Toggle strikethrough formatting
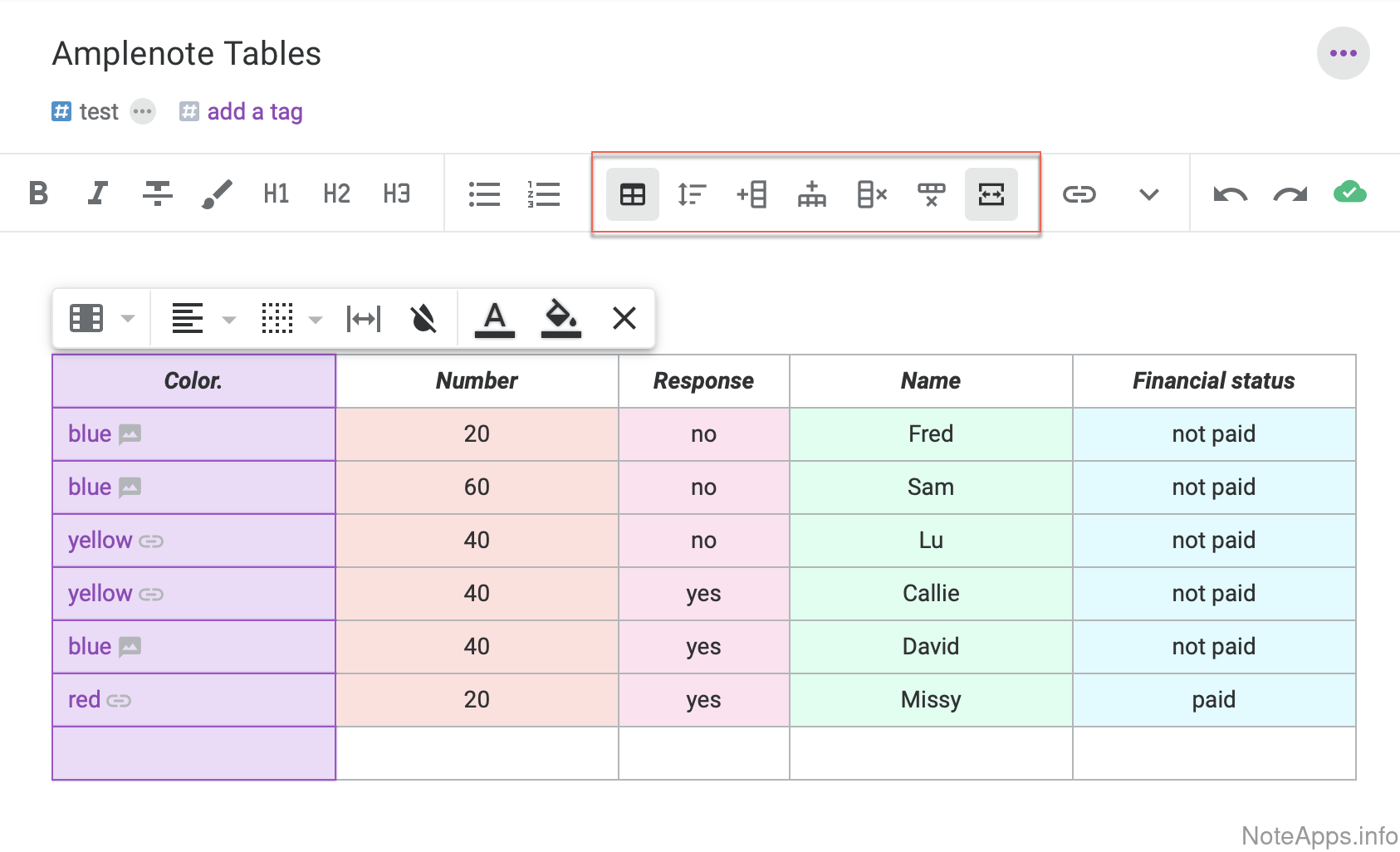 coord(157,193)
